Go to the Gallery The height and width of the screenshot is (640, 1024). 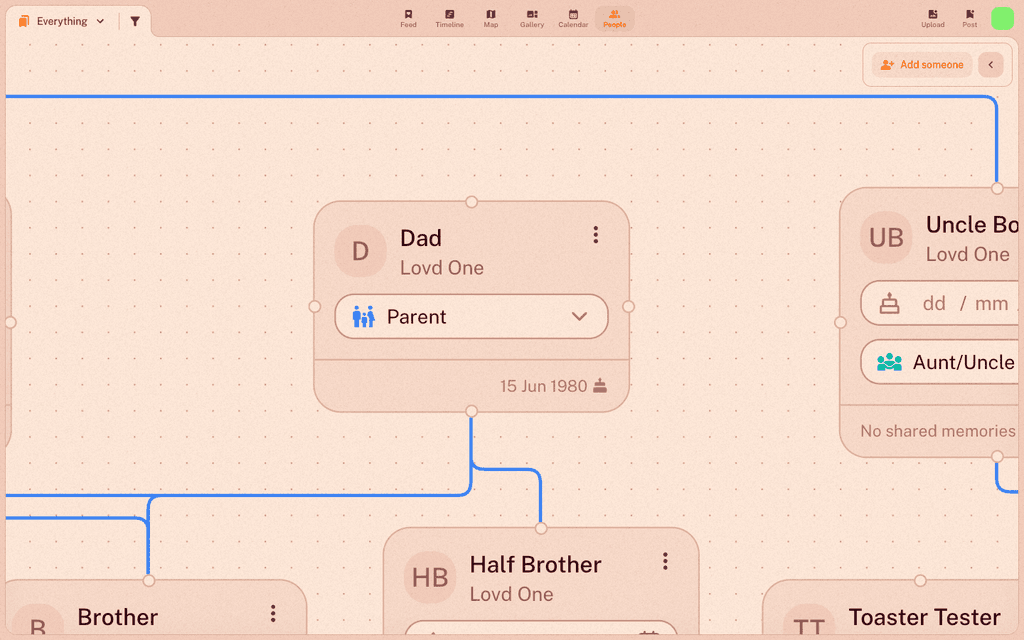click(532, 19)
